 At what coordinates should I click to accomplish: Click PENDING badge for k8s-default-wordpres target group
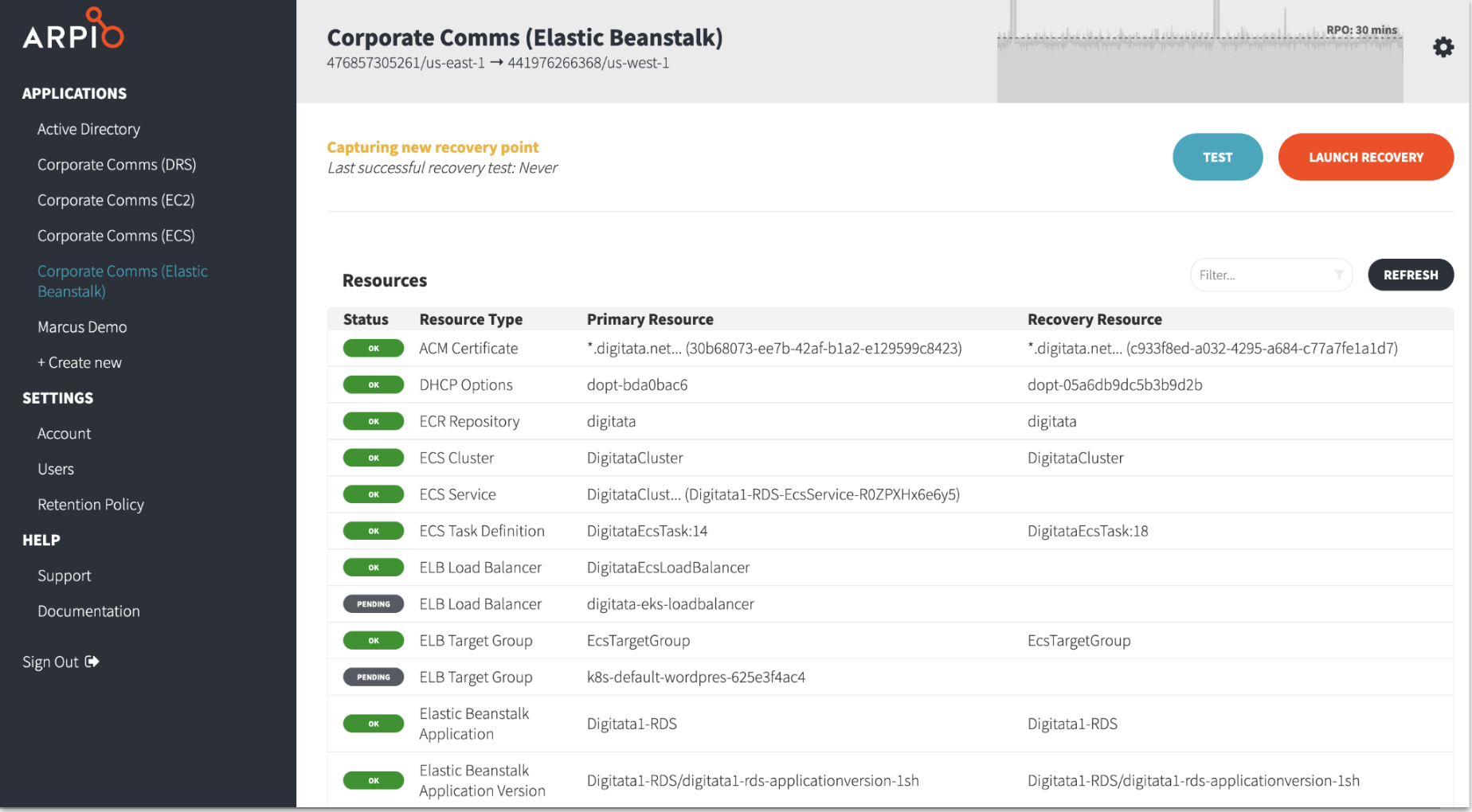(x=374, y=677)
